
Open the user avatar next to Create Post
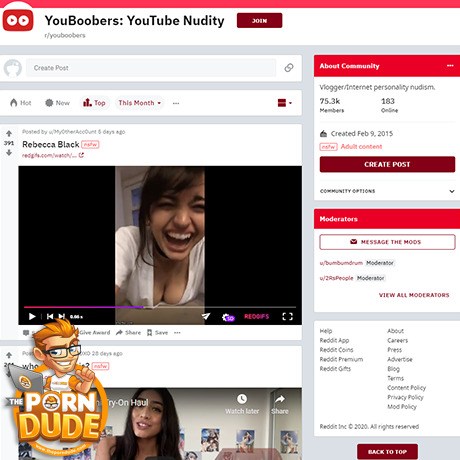[x=13, y=68]
